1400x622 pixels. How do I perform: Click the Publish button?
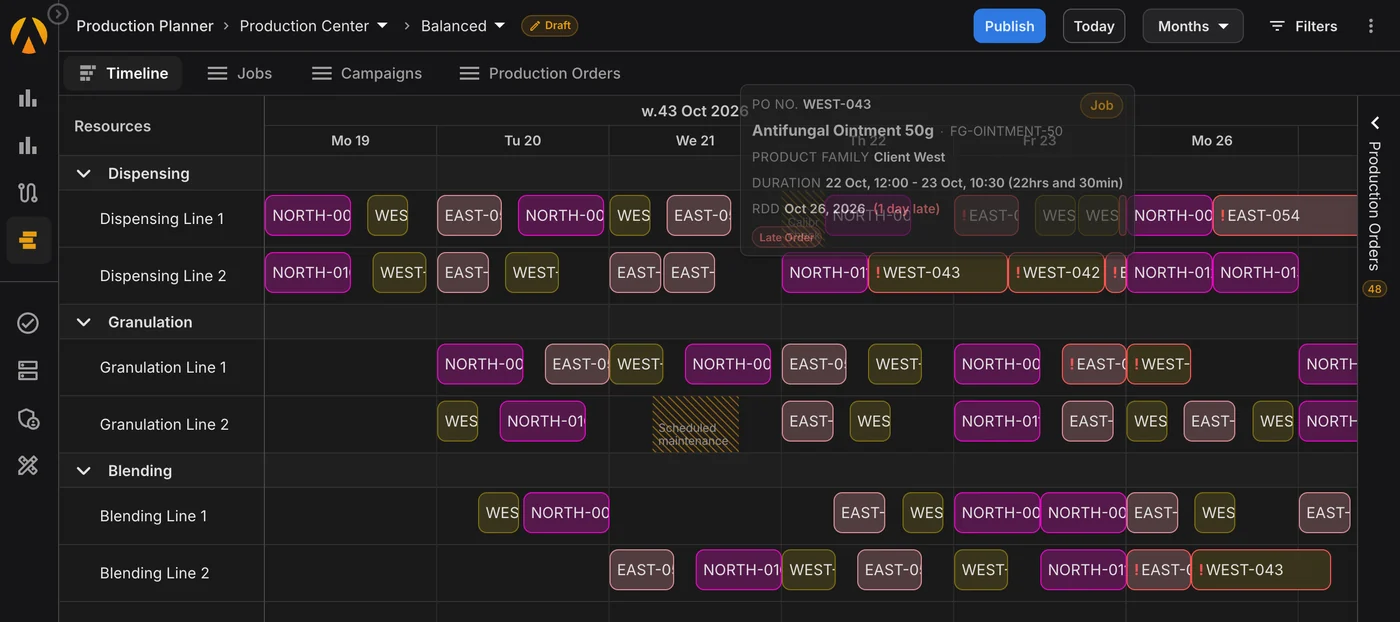click(1009, 26)
